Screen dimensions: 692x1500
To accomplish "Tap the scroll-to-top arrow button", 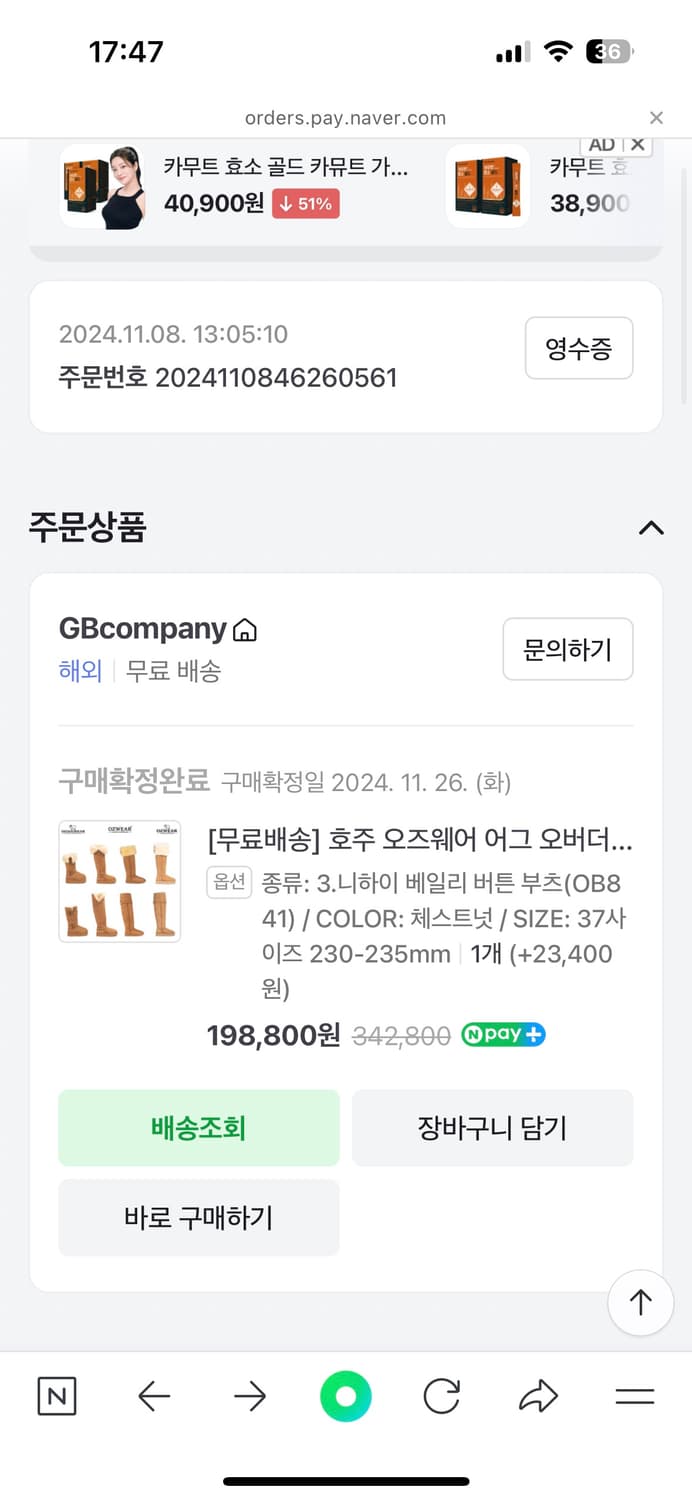I will (640, 1303).
